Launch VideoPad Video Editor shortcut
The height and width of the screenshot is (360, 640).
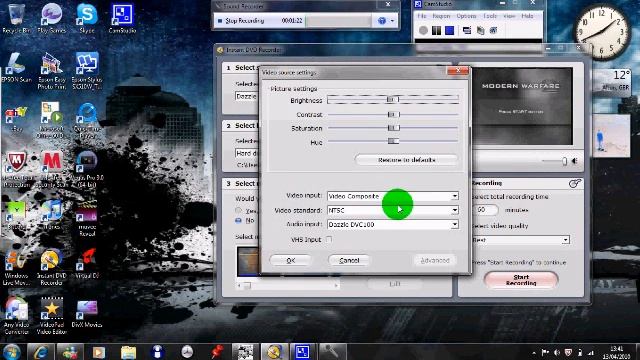(51, 316)
